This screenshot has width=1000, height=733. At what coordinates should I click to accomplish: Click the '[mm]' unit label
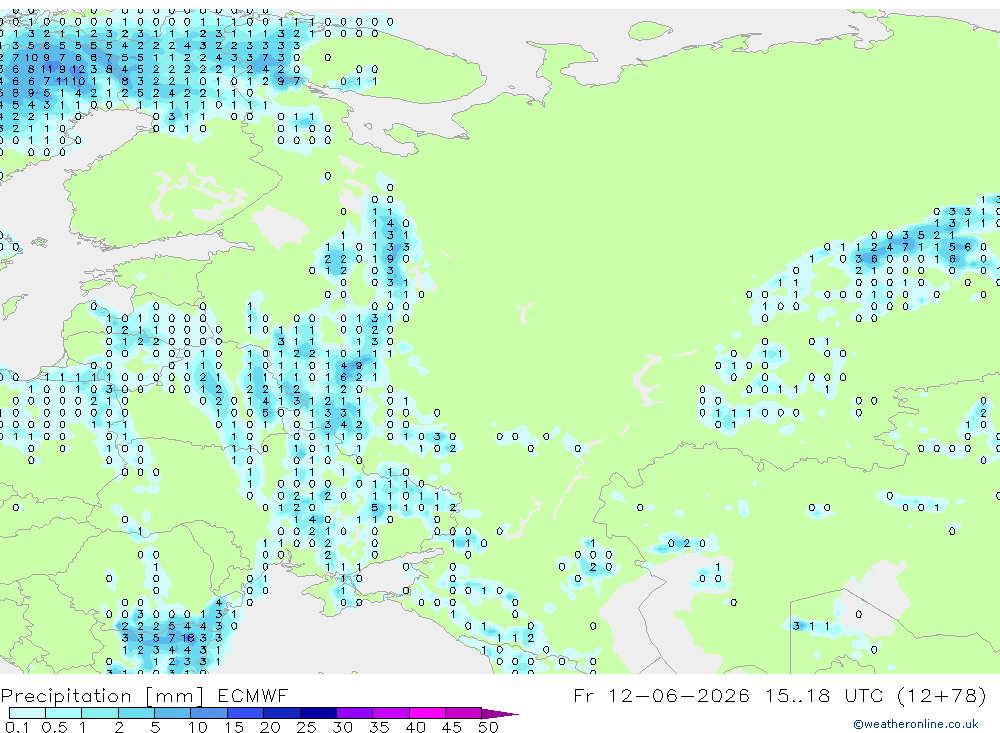175,697
